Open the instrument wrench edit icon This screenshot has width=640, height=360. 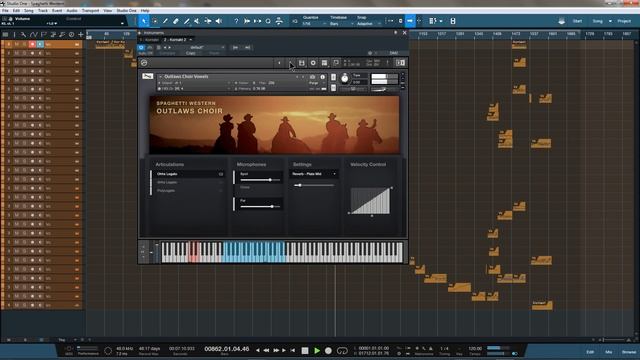(x=147, y=76)
